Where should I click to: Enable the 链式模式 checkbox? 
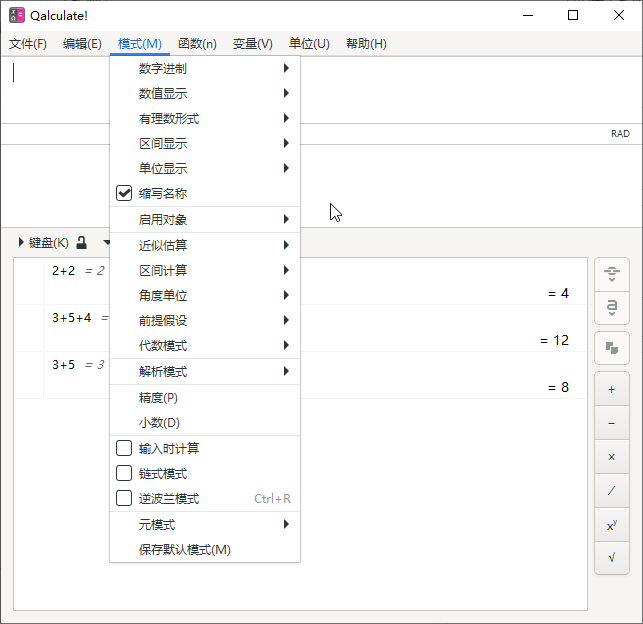click(124, 473)
